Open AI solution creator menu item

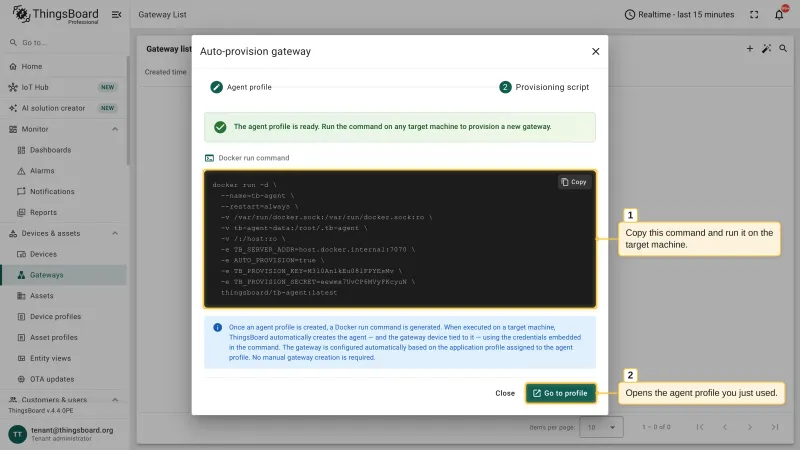(x=64, y=108)
